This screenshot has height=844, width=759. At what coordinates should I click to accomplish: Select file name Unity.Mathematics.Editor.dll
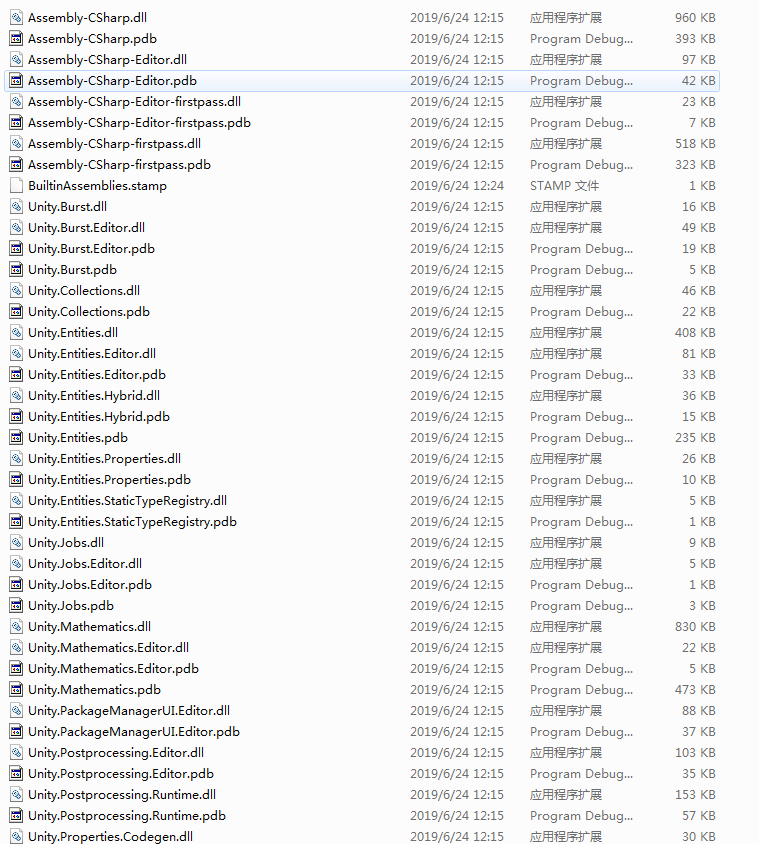(x=108, y=648)
